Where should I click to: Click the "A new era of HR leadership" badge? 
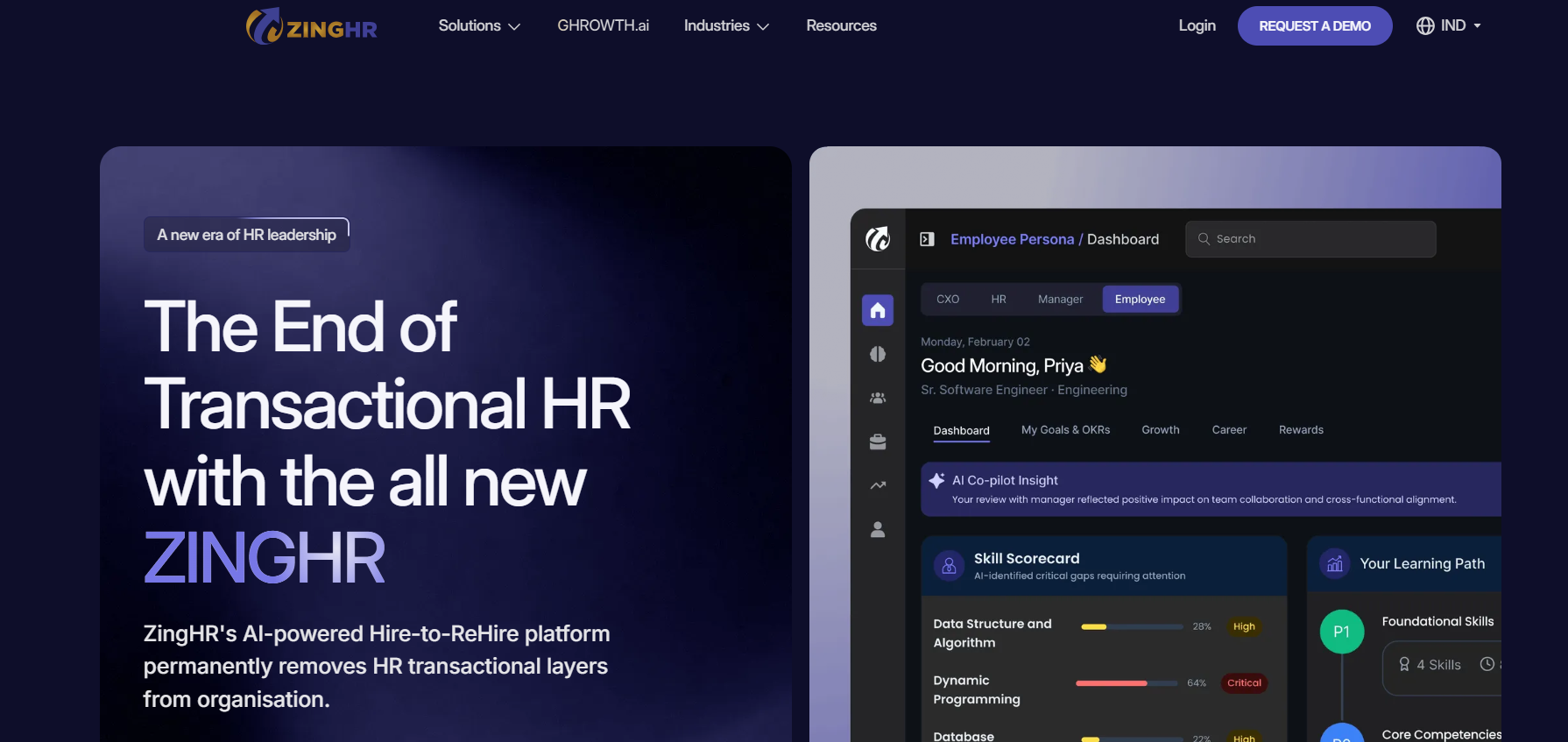point(246,235)
